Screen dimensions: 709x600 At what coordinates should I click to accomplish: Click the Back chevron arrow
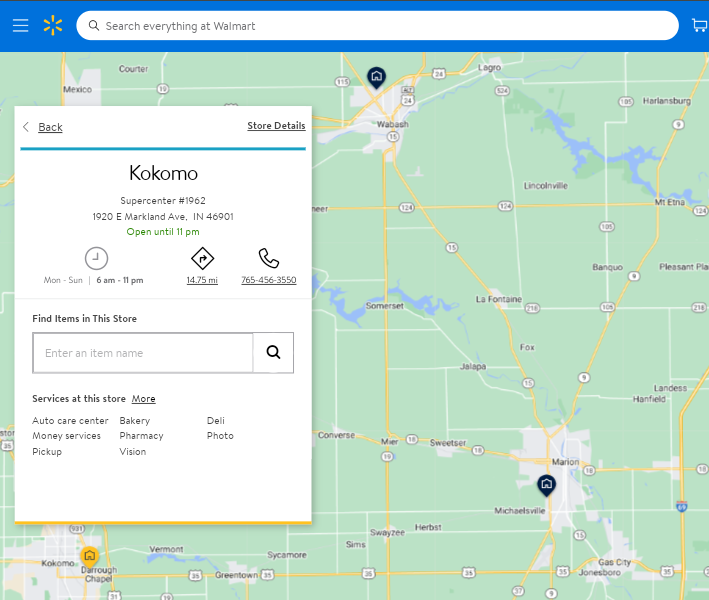[x=26, y=127]
